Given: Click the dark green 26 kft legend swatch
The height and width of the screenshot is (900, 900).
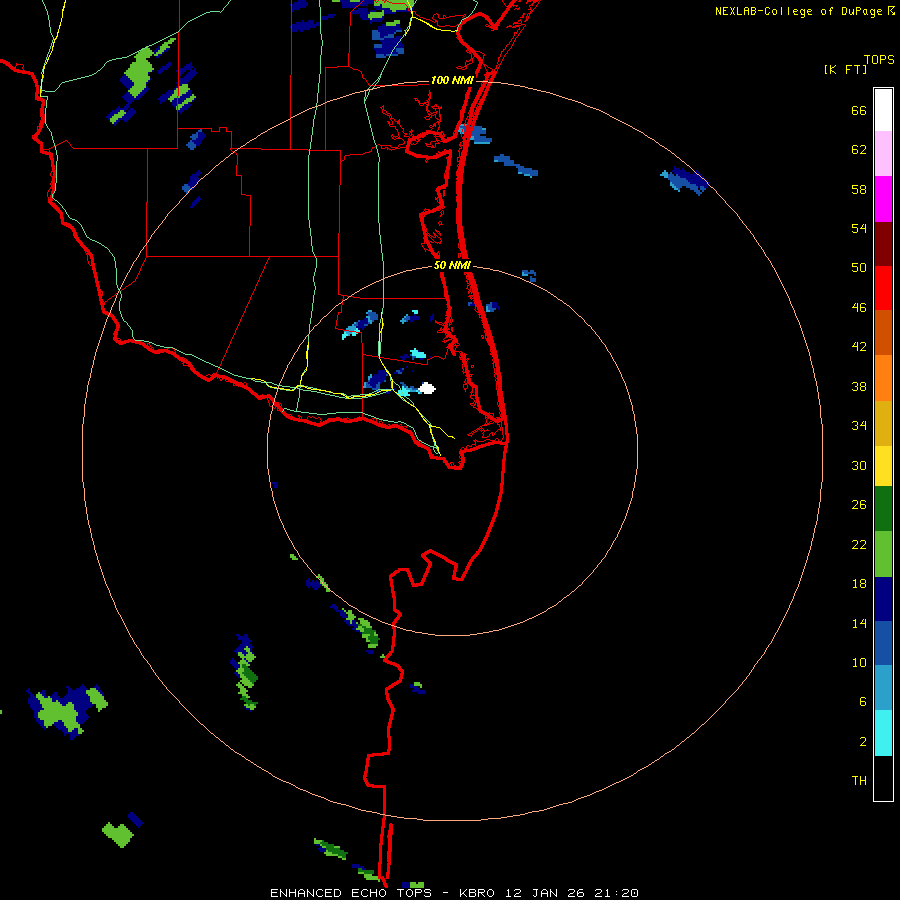Looking at the screenshot, I should [x=883, y=509].
